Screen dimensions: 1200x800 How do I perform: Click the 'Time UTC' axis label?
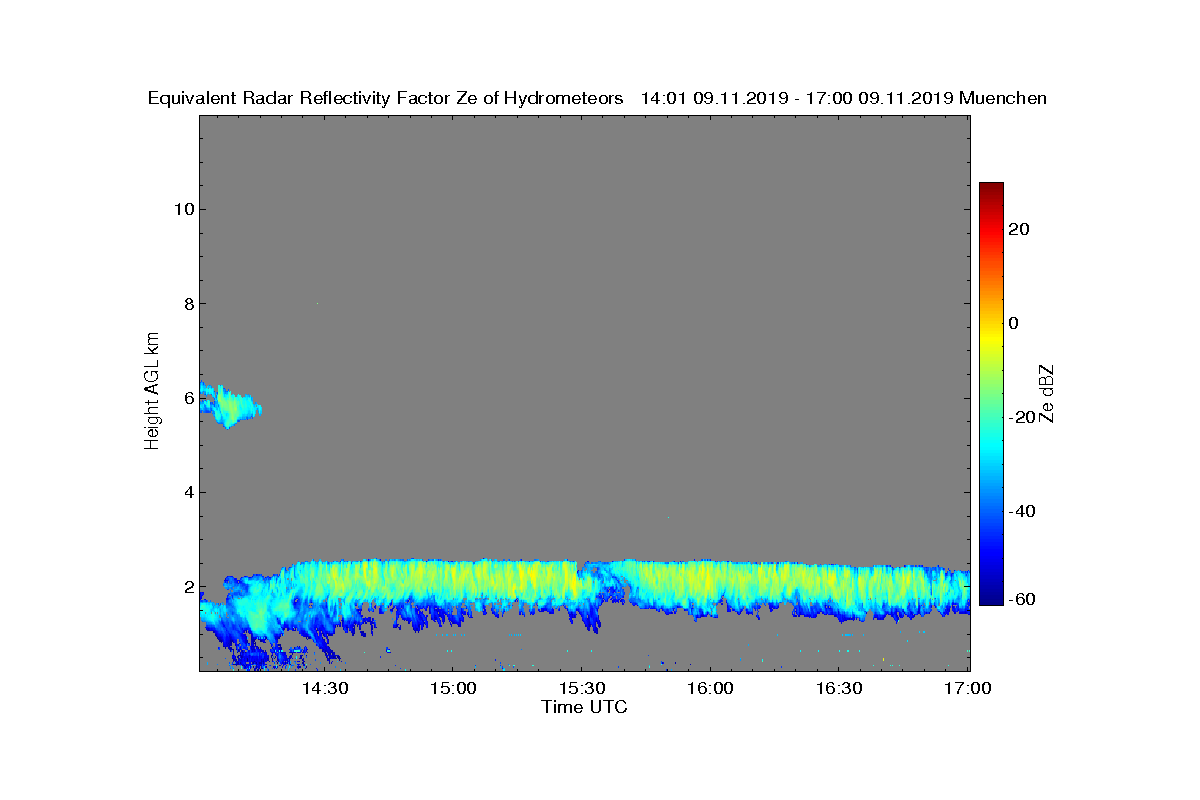(584, 707)
